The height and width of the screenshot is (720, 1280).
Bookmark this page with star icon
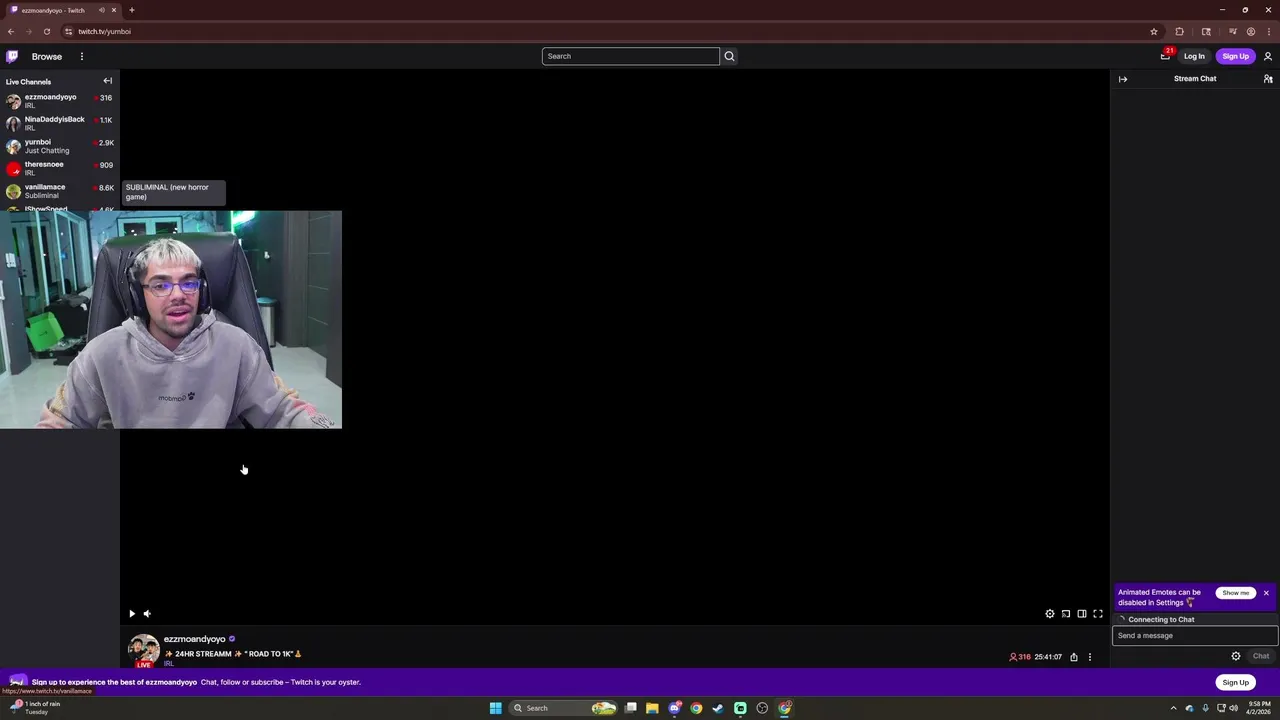tap(1154, 31)
